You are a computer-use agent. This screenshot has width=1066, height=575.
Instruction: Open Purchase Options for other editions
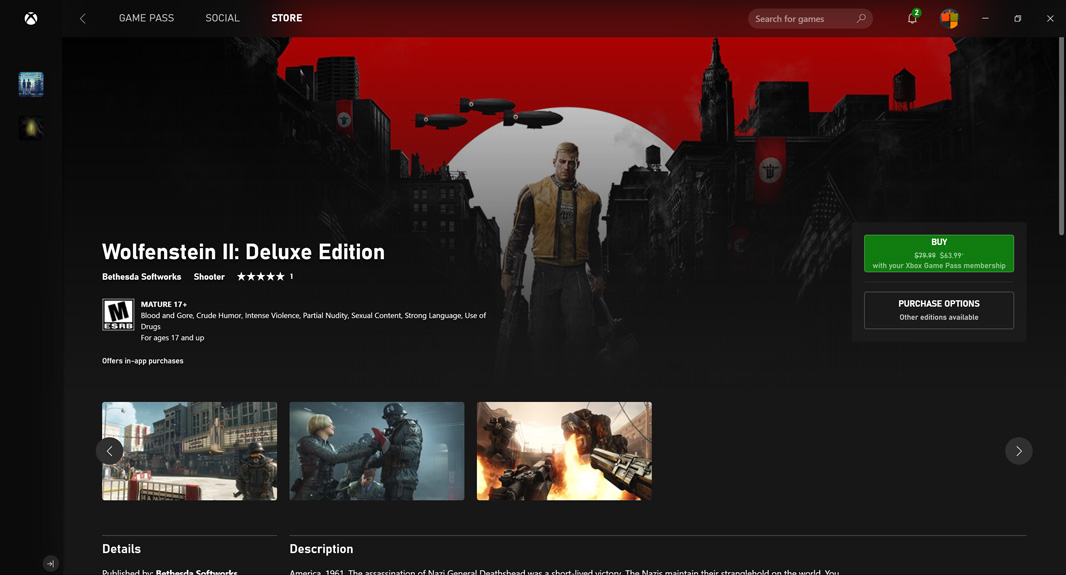938,310
